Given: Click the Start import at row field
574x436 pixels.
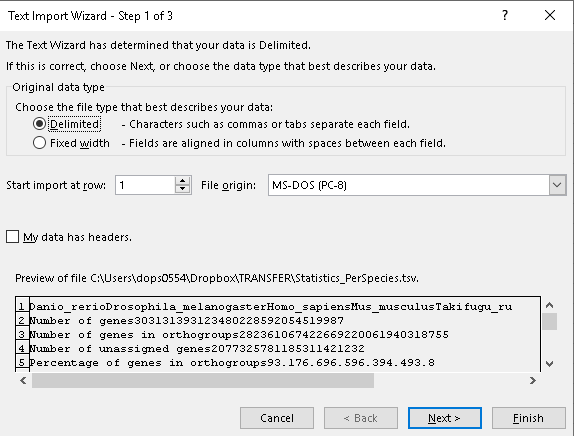Looking at the screenshot, I should 145,185.
